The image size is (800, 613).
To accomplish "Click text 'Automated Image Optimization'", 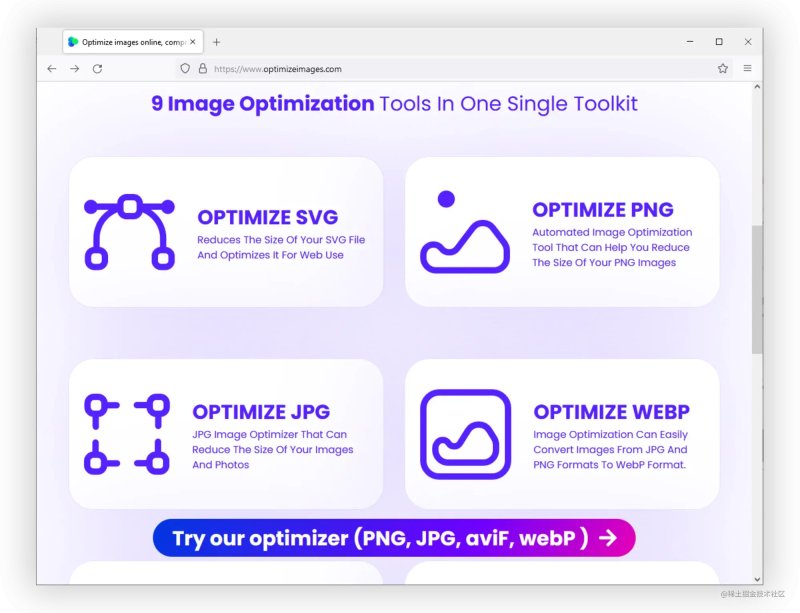I will (x=612, y=232).
